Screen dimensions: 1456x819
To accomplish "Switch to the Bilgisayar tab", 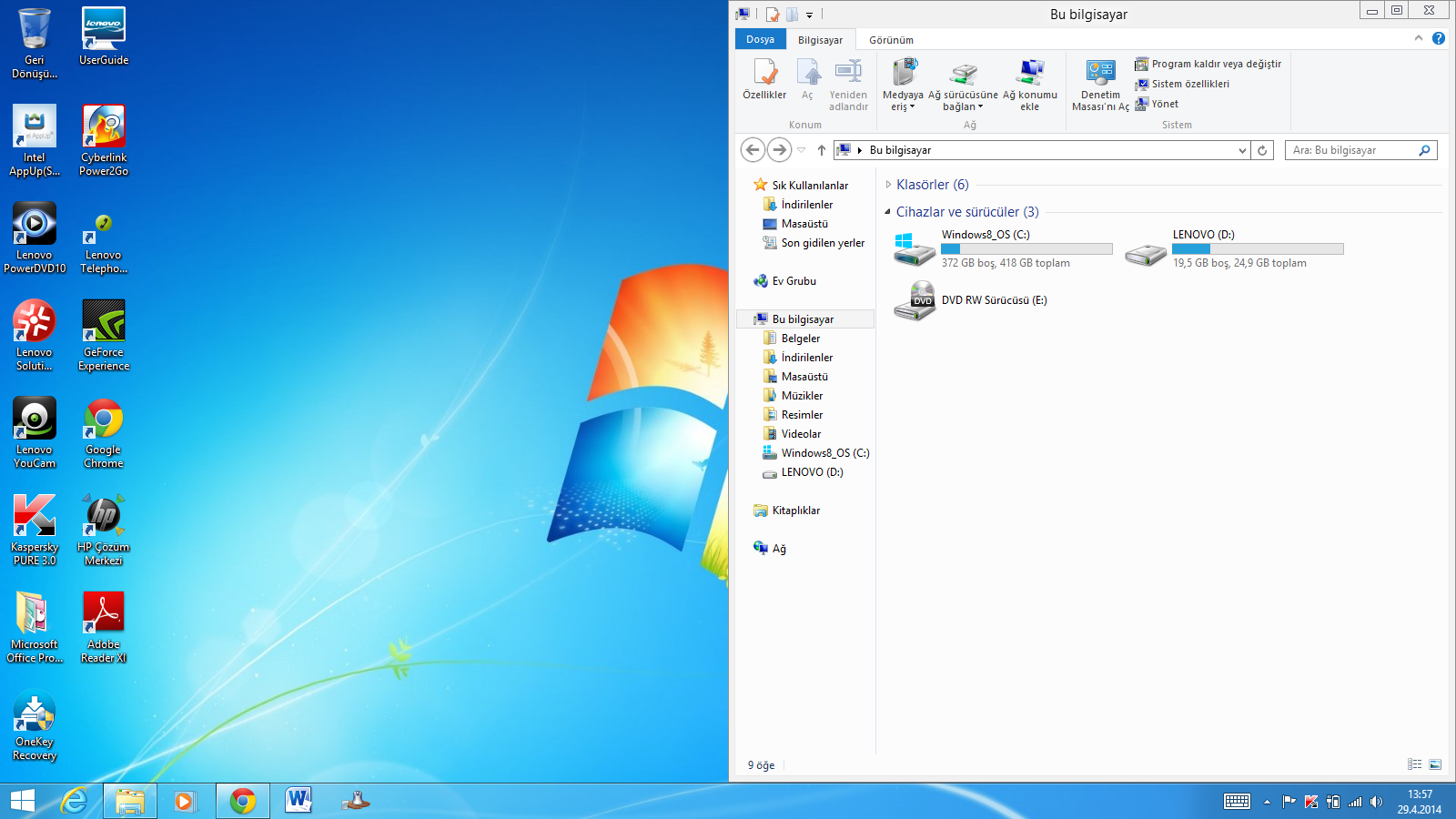I will tap(820, 40).
